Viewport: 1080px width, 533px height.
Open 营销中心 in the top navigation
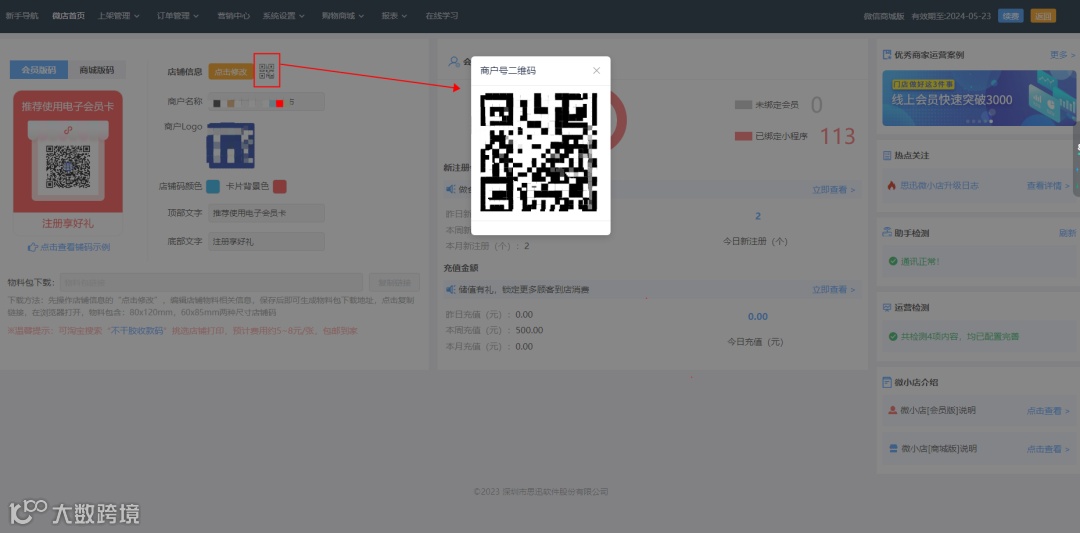tap(233, 16)
